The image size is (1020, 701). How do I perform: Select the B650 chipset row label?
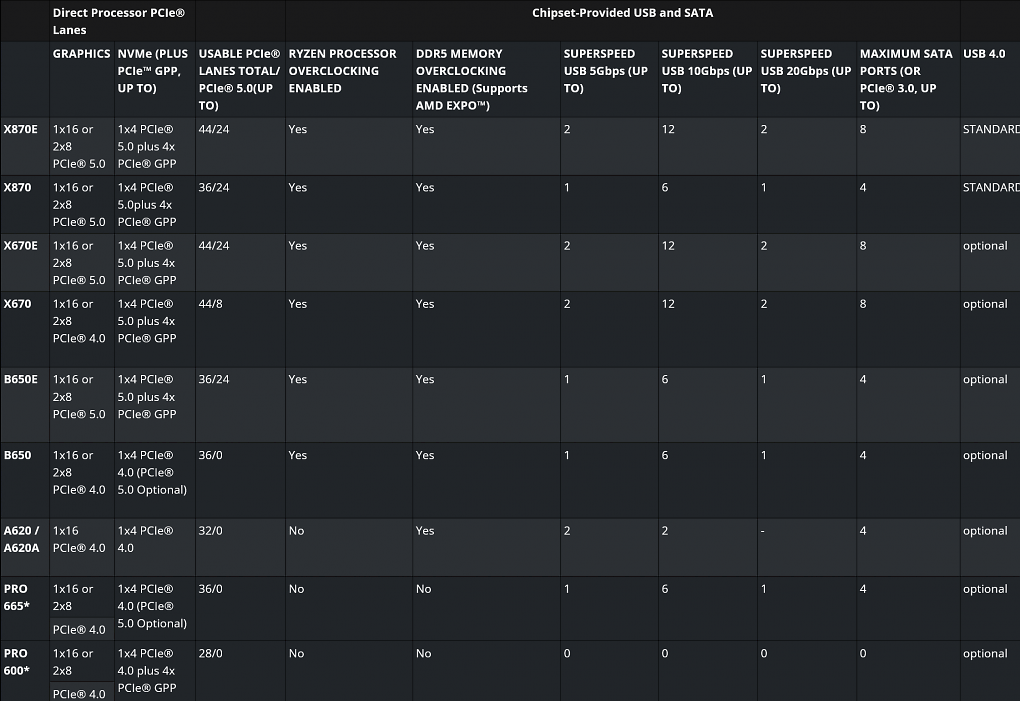(x=18, y=455)
